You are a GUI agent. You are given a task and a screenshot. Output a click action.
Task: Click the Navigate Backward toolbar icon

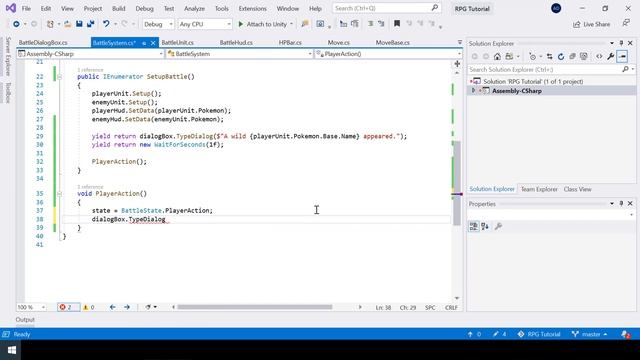(16, 24)
